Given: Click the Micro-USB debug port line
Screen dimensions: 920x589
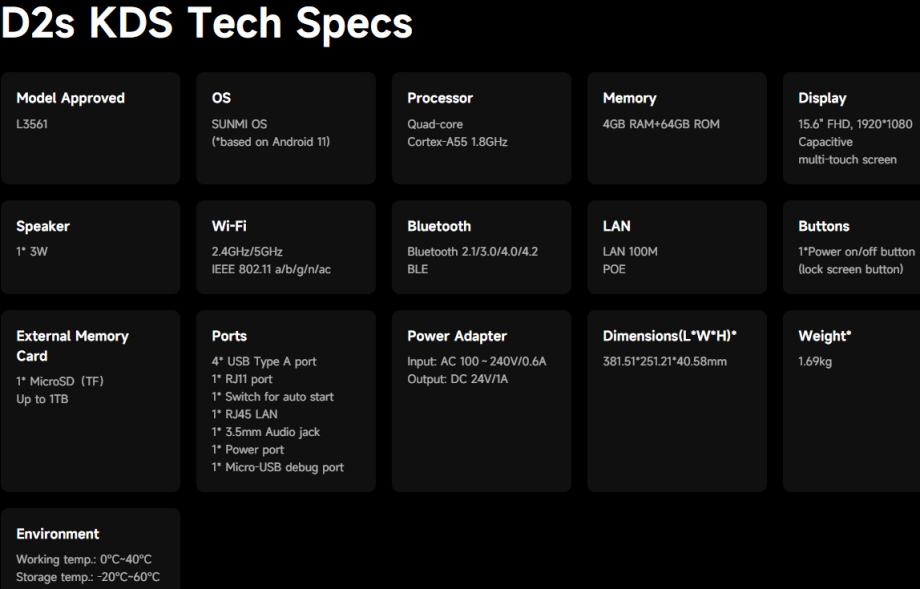Looking at the screenshot, I should [277, 467].
